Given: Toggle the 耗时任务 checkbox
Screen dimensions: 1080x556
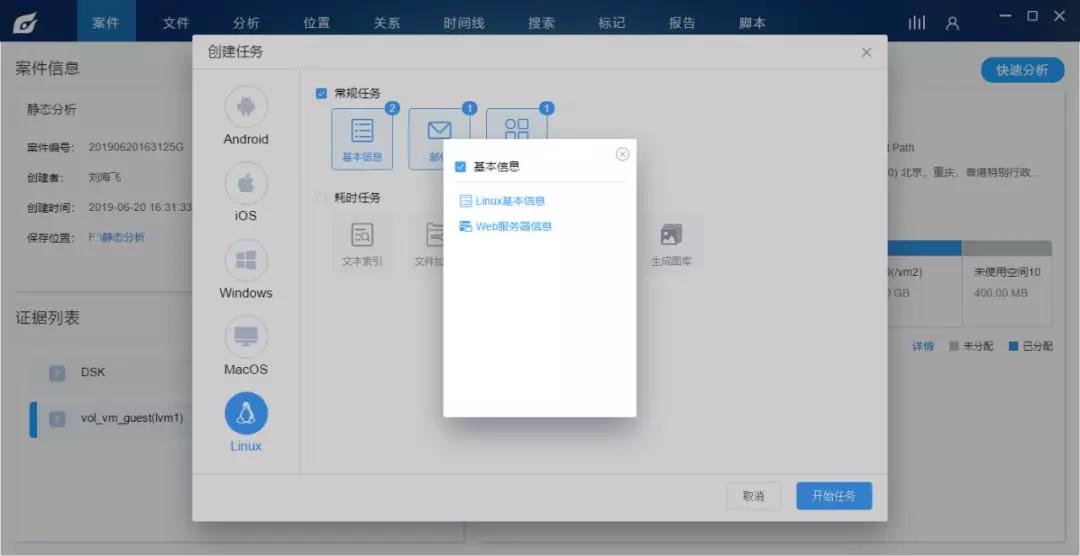Looking at the screenshot, I should (x=321, y=198).
